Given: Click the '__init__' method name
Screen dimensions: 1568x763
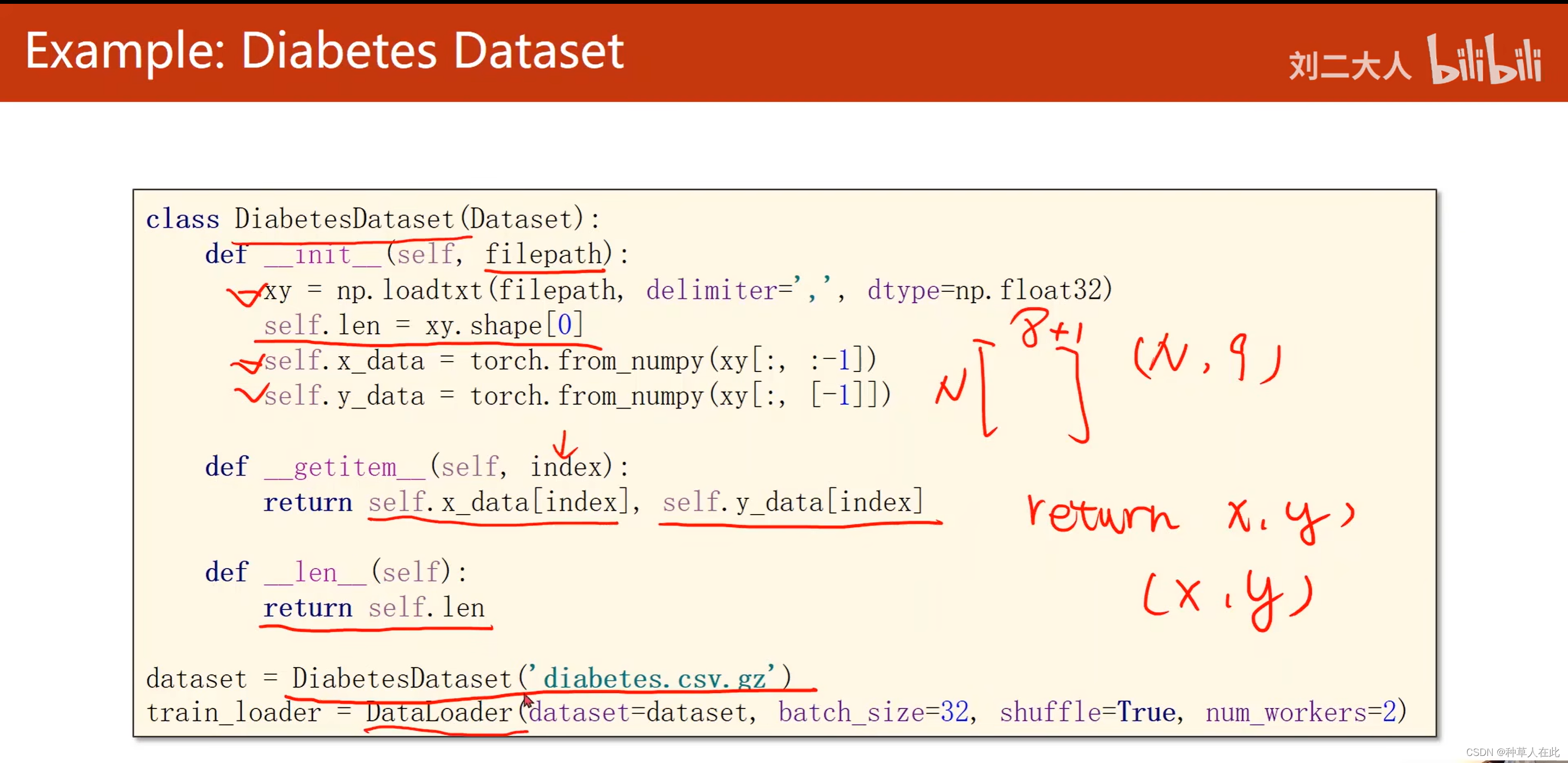Looking at the screenshot, I should (x=323, y=254).
